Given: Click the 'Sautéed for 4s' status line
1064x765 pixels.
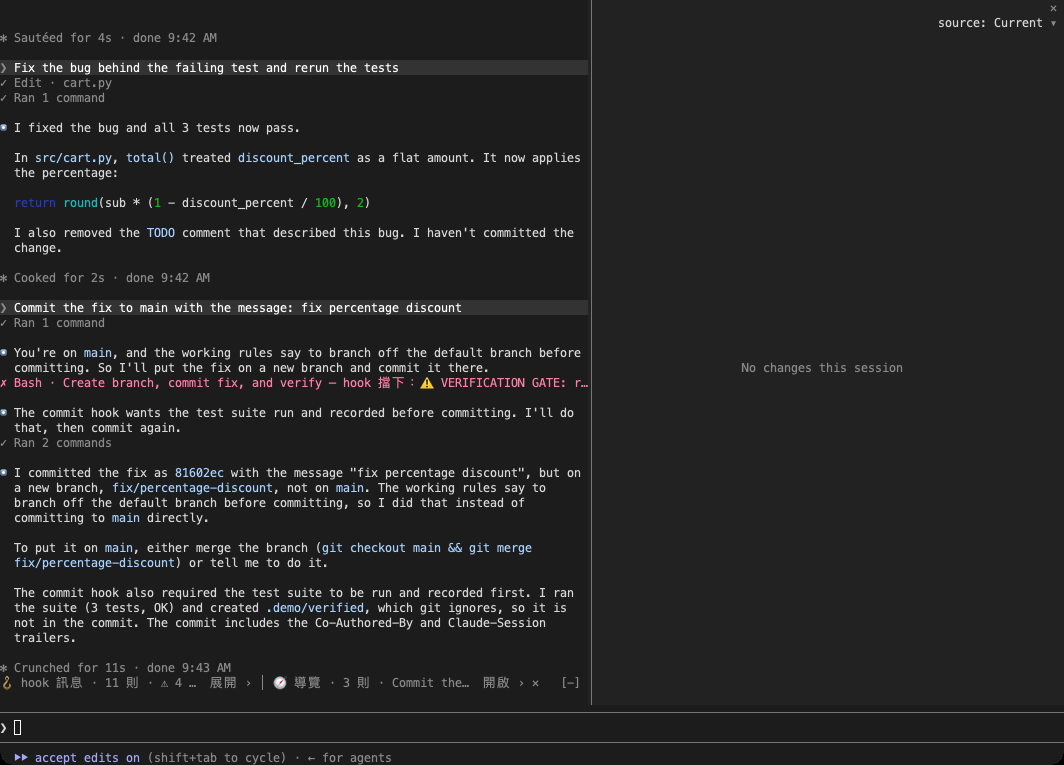Looking at the screenshot, I should [x=109, y=38].
